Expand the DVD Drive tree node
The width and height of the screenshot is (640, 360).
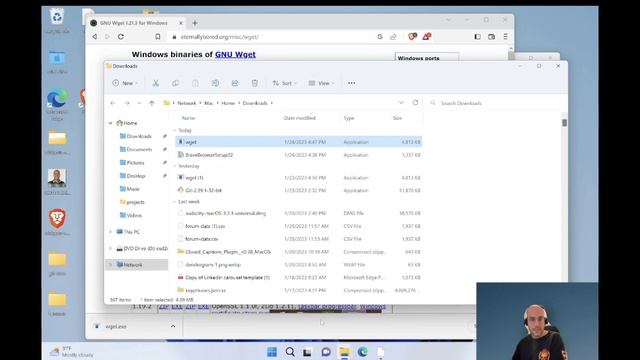(x=111, y=248)
